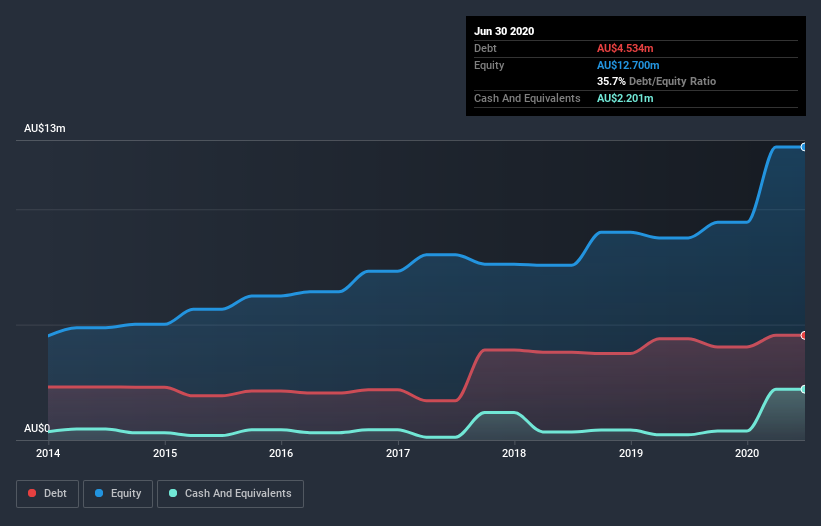Click the 2014 x-axis label

click(48, 453)
